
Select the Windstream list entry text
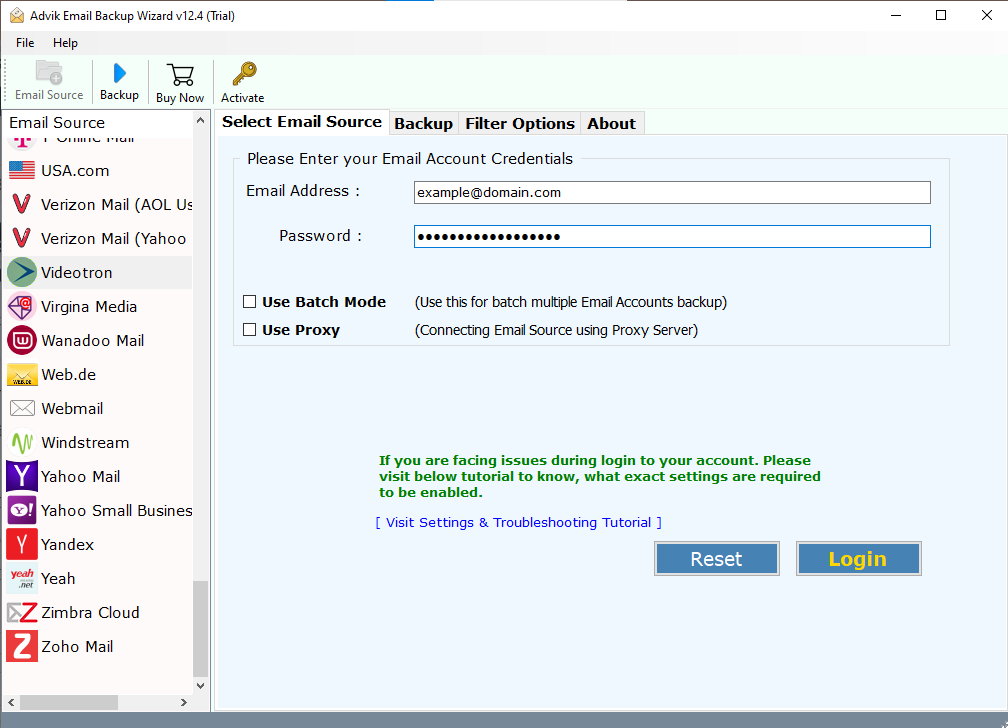coord(86,442)
